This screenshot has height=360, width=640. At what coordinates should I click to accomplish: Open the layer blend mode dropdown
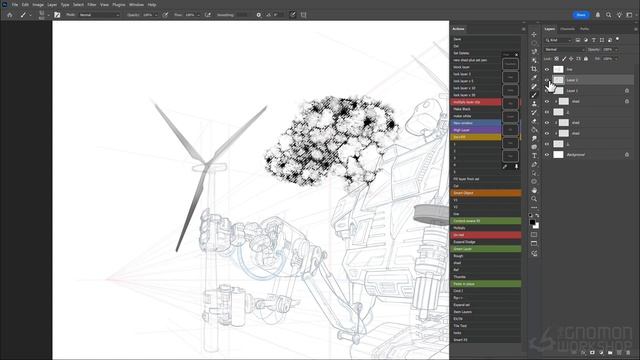click(x=565, y=49)
